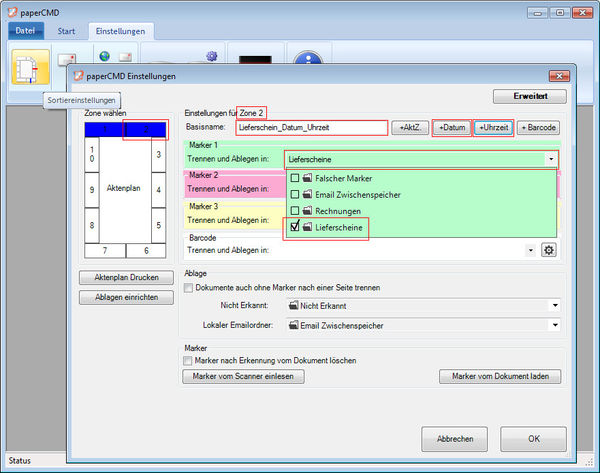Select zone 1 in the Aktenplan grid

pos(105,130)
